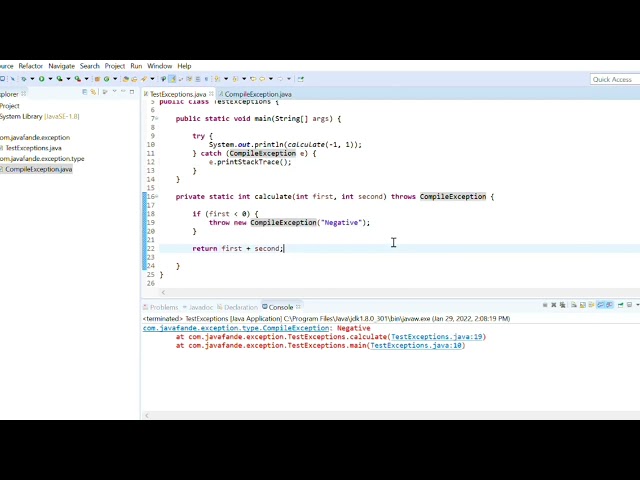Open the Help menu
This screenshot has height=480, width=640.
coord(184,66)
